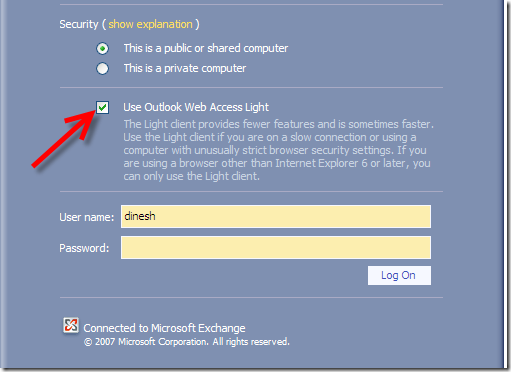Click the Log On button
Image resolution: width=511 pixels, height=372 pixels.
pos(399,275)
